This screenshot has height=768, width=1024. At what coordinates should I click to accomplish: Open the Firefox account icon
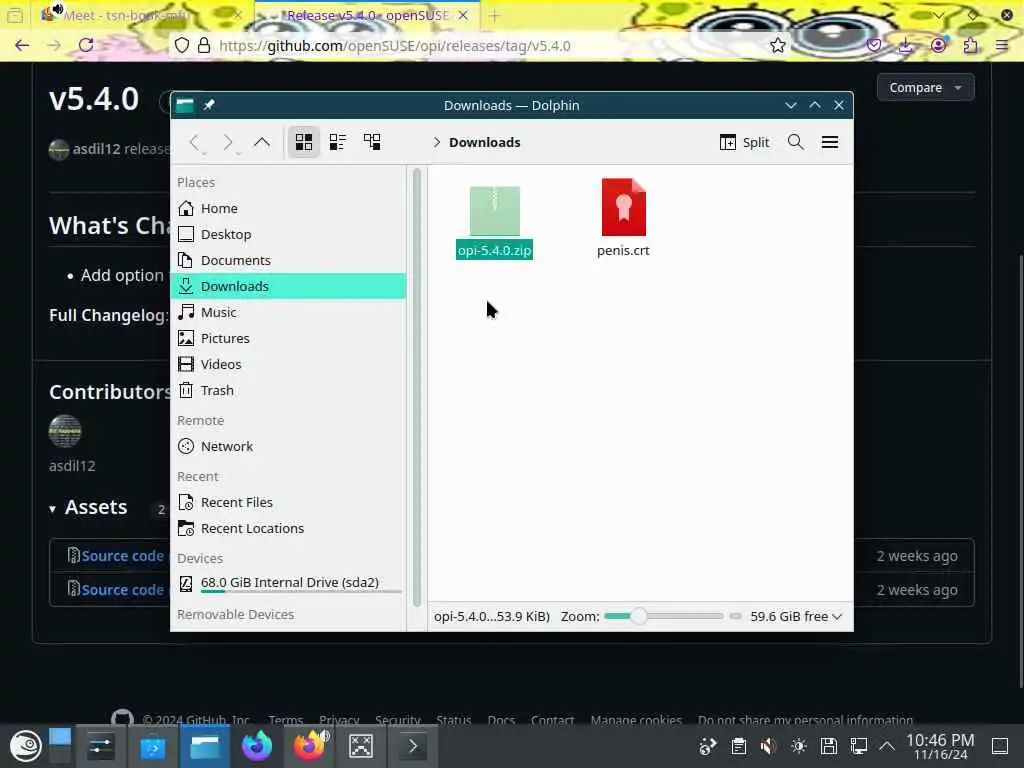(x=938, y=45)
